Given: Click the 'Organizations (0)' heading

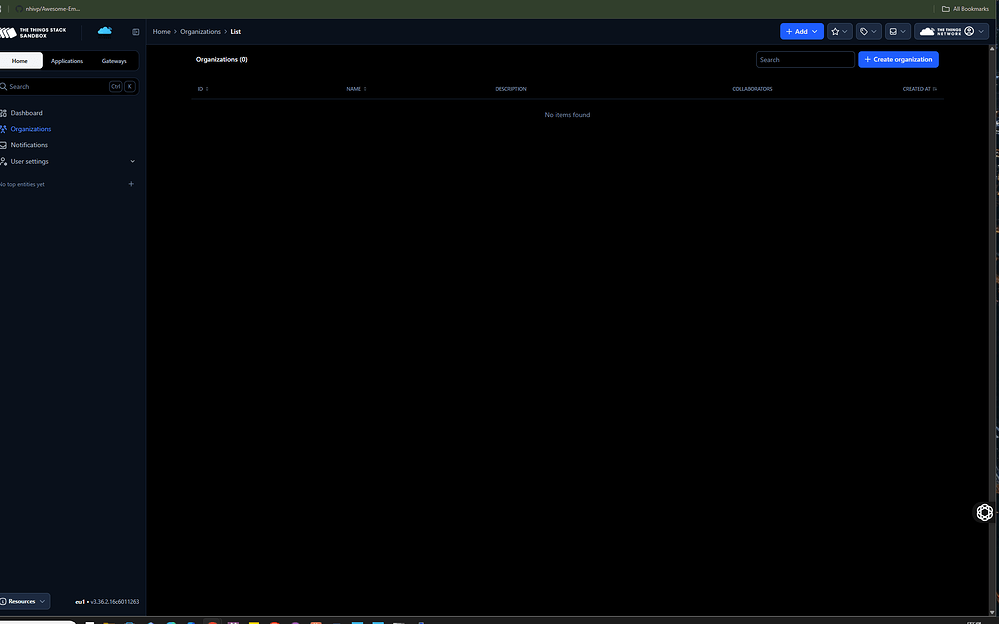Looking at the screenshot, I should [222, 60].
